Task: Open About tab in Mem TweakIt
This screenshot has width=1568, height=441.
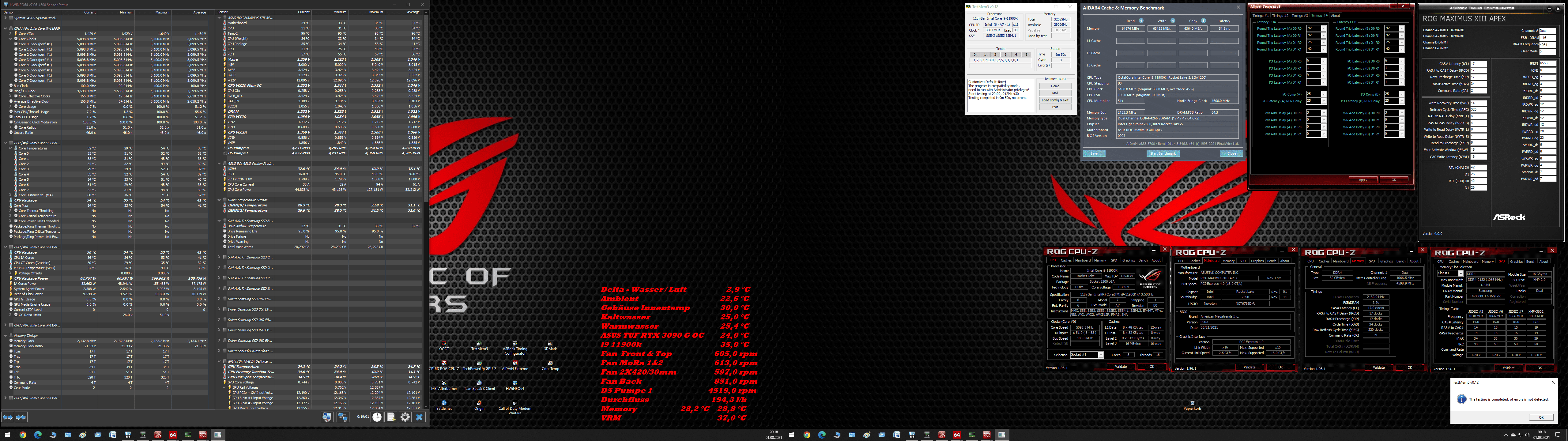Action: coord(1336,16)
